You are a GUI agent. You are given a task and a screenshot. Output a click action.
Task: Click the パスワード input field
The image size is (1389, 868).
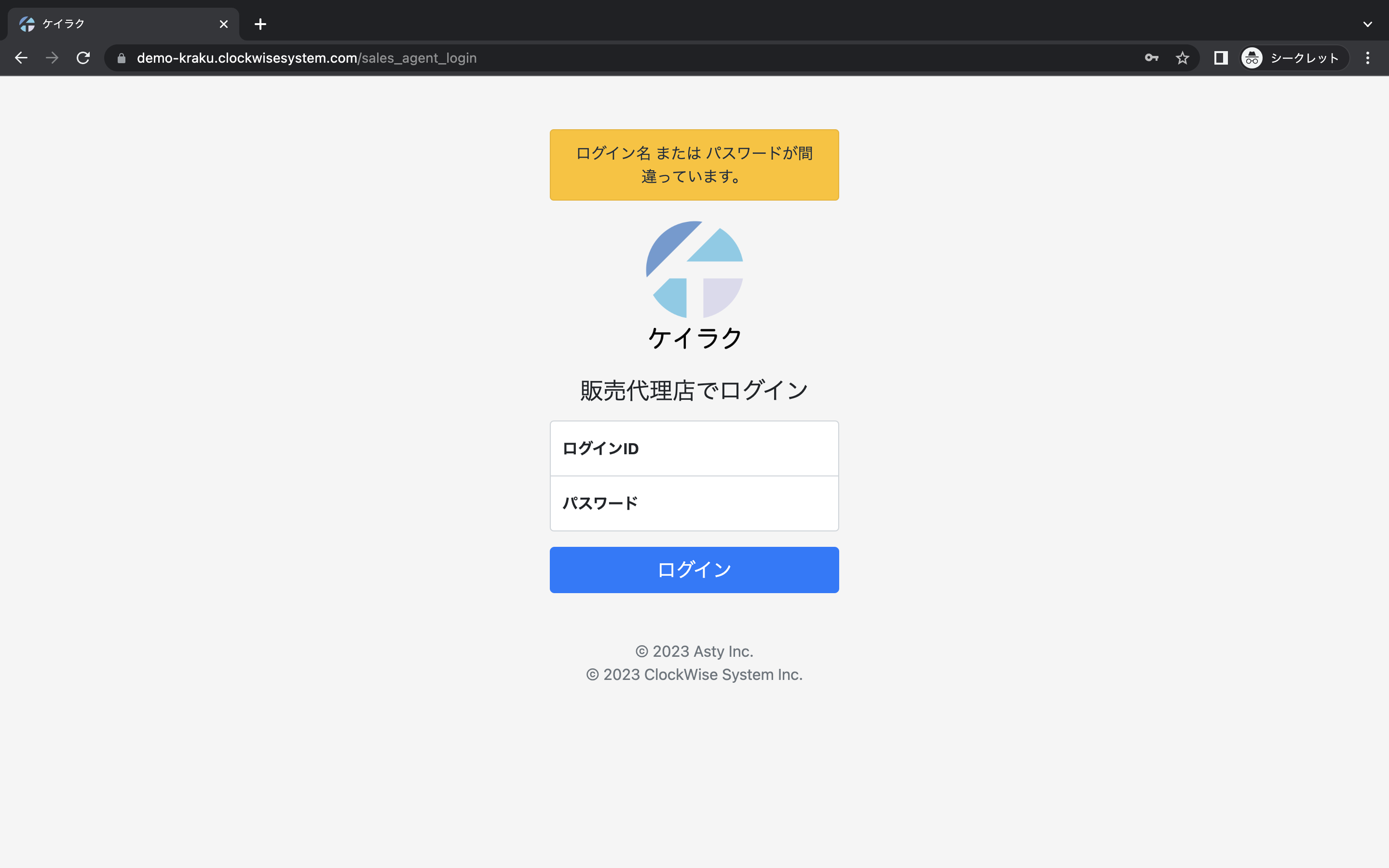[694, 503]
